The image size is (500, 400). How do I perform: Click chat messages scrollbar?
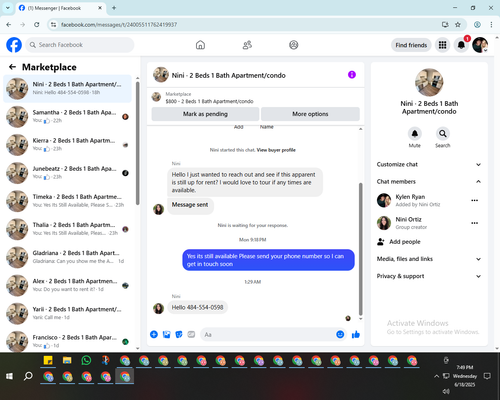click(x=360, y=248)
